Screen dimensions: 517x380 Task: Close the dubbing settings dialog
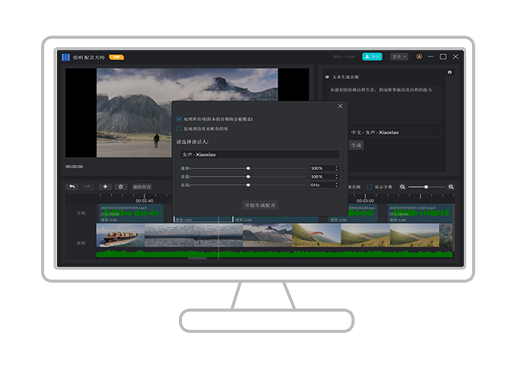point(340,106)
